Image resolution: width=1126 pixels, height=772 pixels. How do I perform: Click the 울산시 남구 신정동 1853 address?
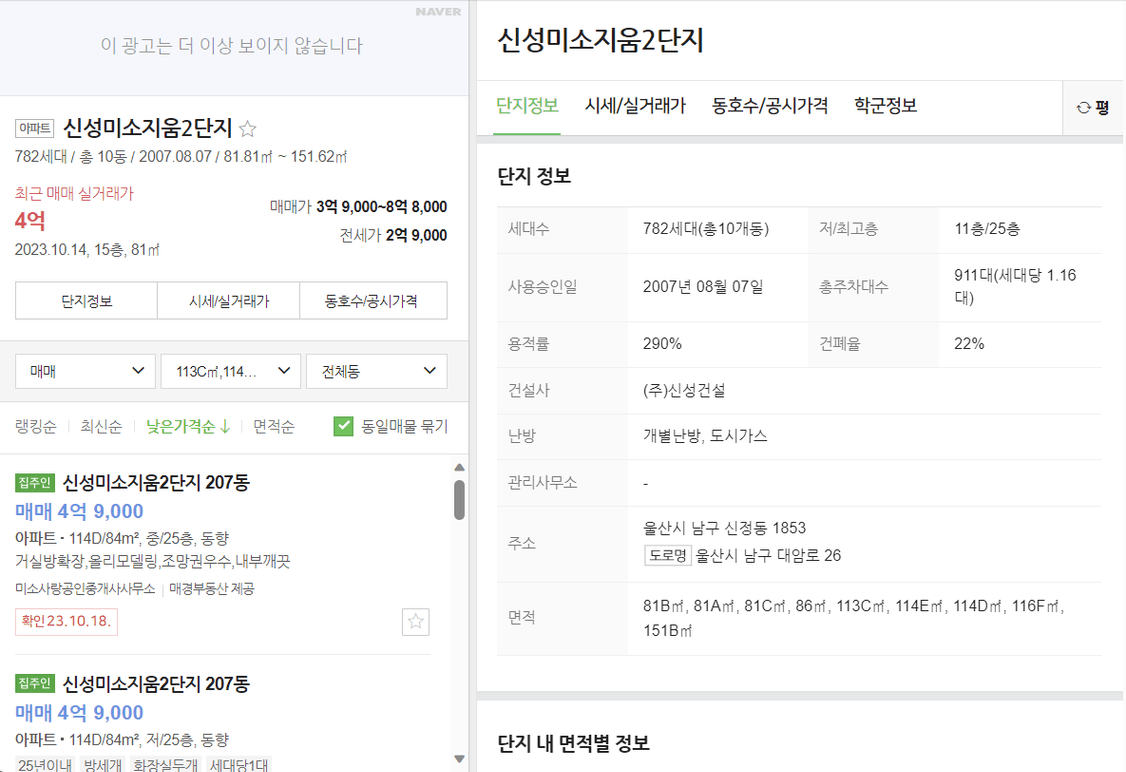pyautogui.click(x=725, y=528)
